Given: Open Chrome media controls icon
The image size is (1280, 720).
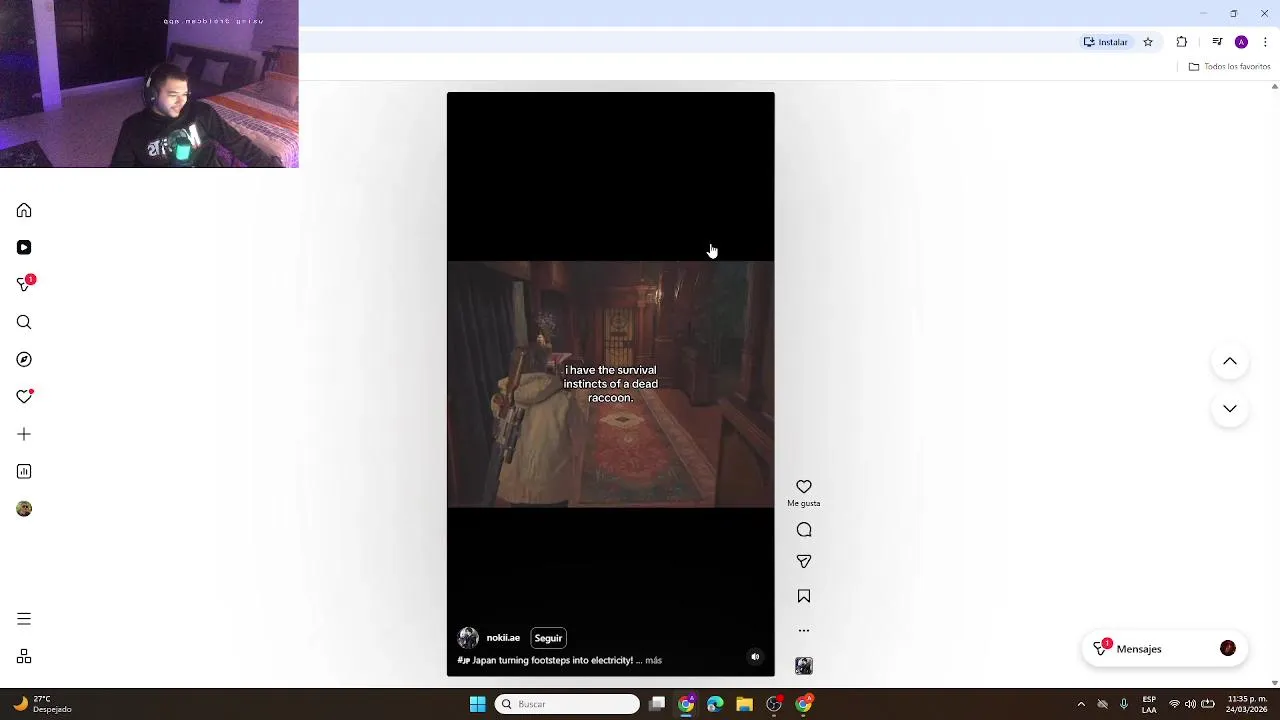Looking at the screenshot, I should 1217,42.
